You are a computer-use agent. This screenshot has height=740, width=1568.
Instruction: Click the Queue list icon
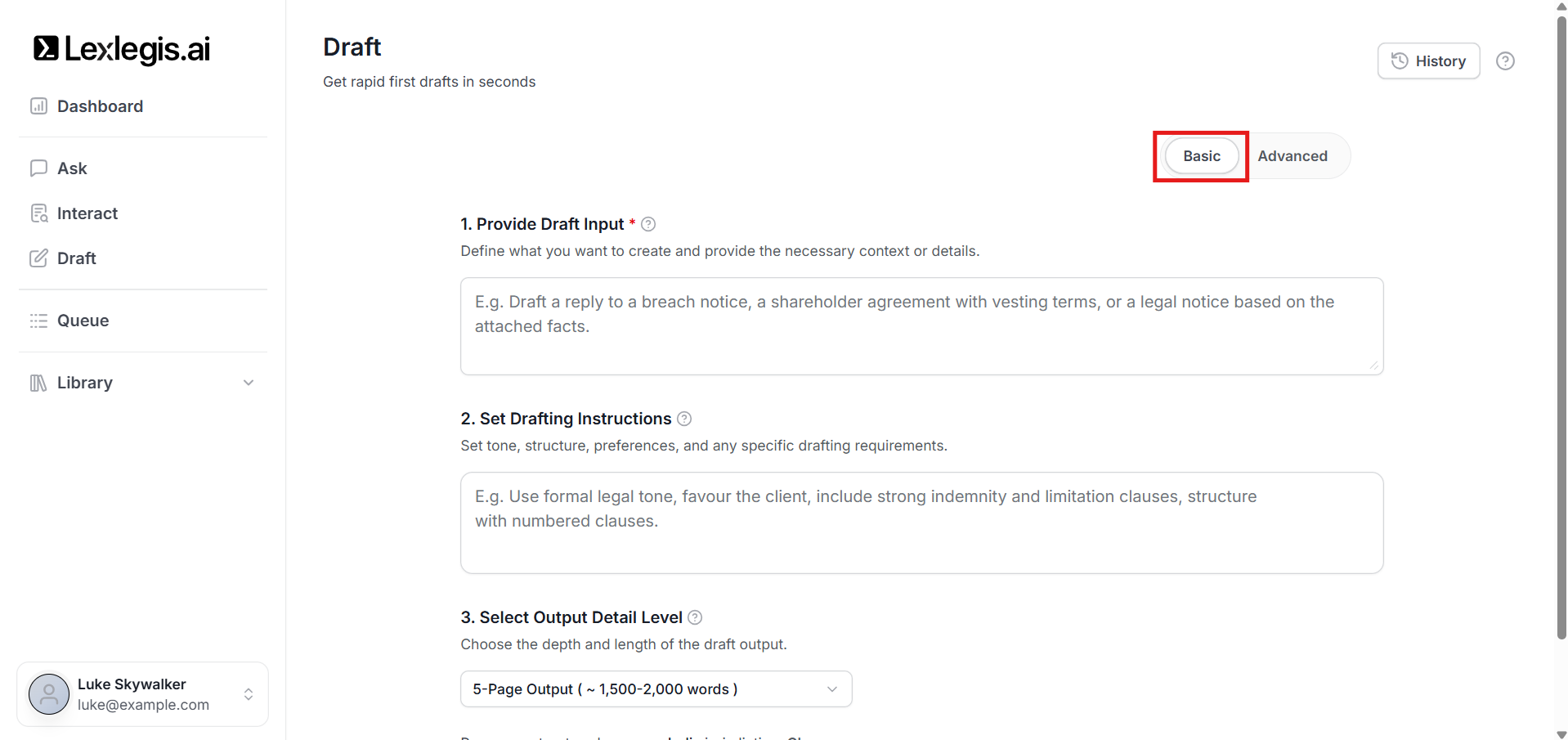[x=38, y=321]
